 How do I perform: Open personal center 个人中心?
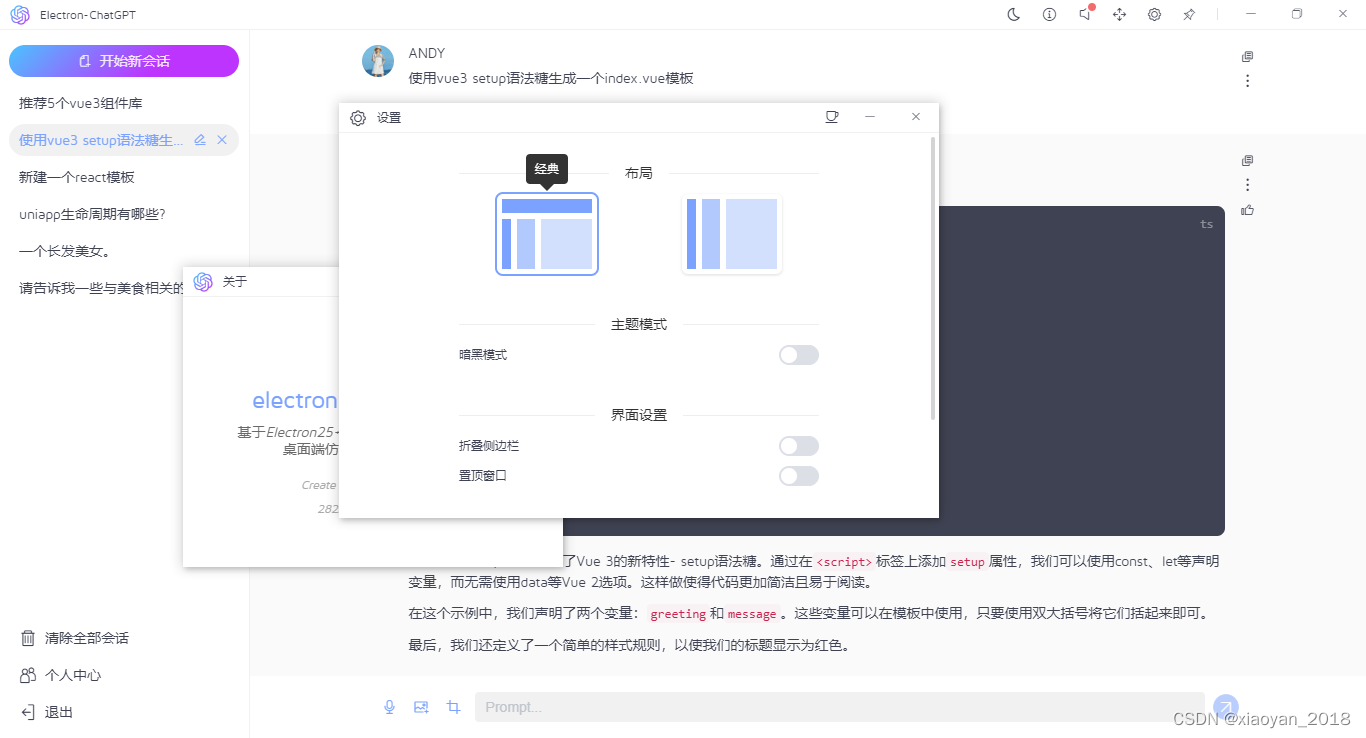pyautogui.click(x=61, y=675)
